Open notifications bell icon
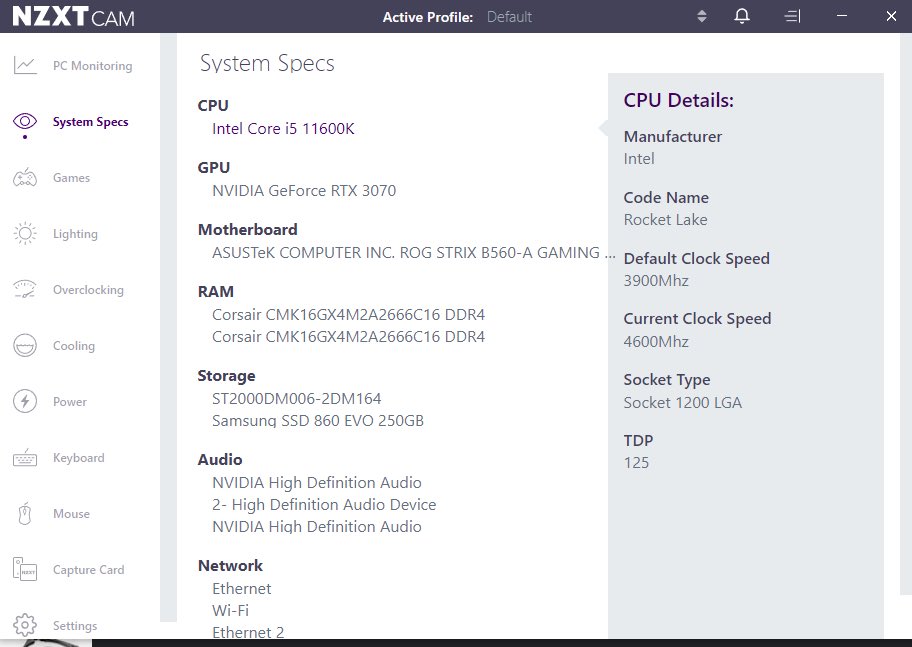This screenshot has height=647, width=912. [x=742, y=16]
